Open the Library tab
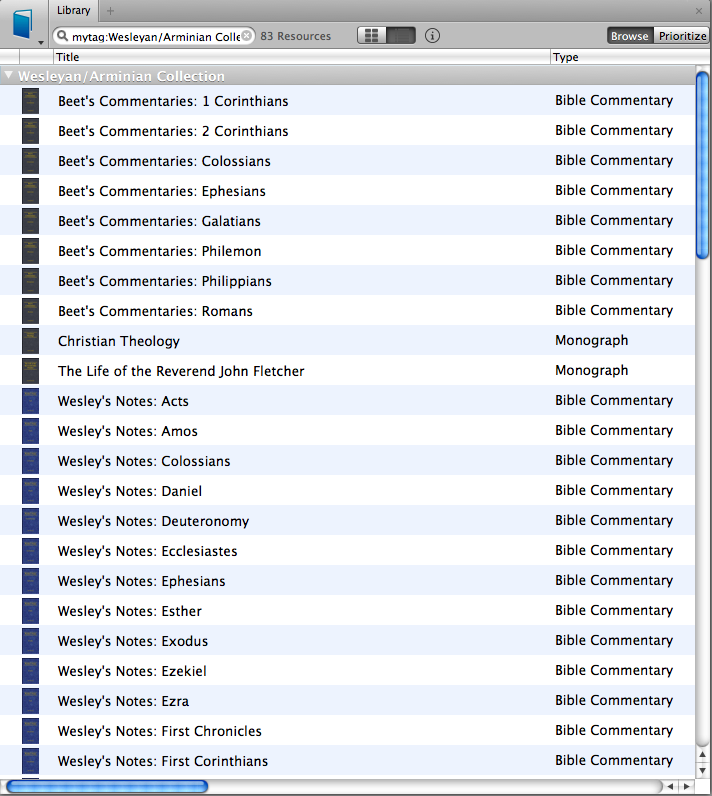This screenshot has height=796, width=712. [x=74, y=10]
